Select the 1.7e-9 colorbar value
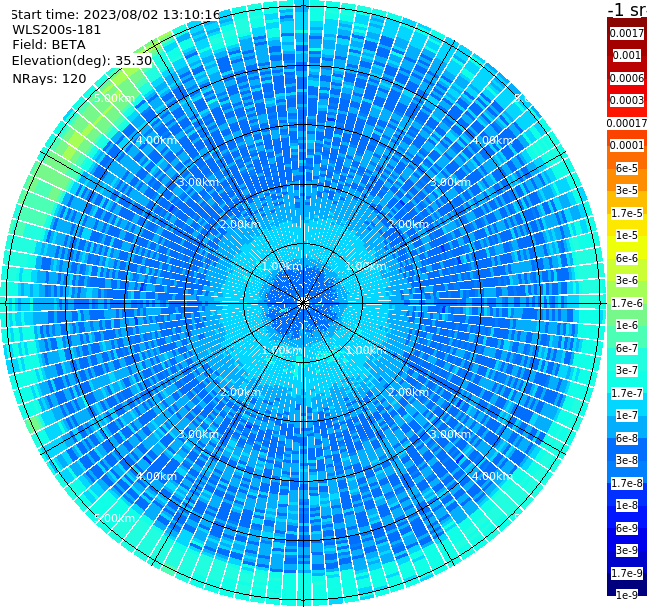Image resolution: width=647 pixels, height=607 pixels. (627, 573)
